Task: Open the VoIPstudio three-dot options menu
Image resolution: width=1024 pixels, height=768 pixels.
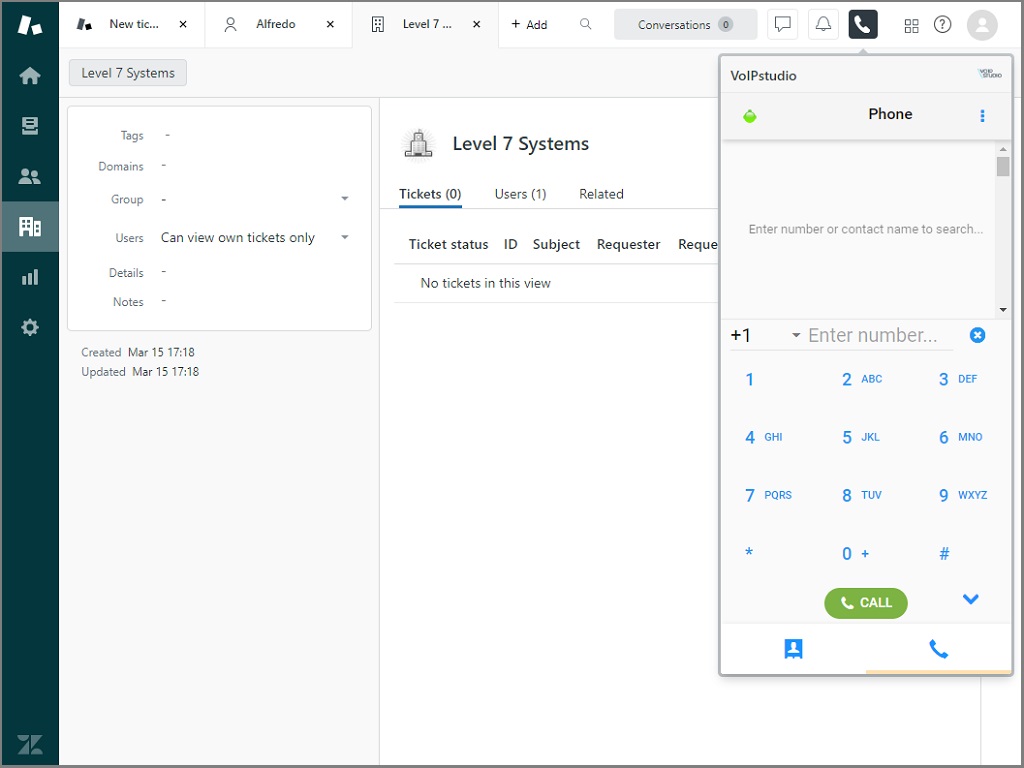Action: pyautogui.click(x=982, y=117)
